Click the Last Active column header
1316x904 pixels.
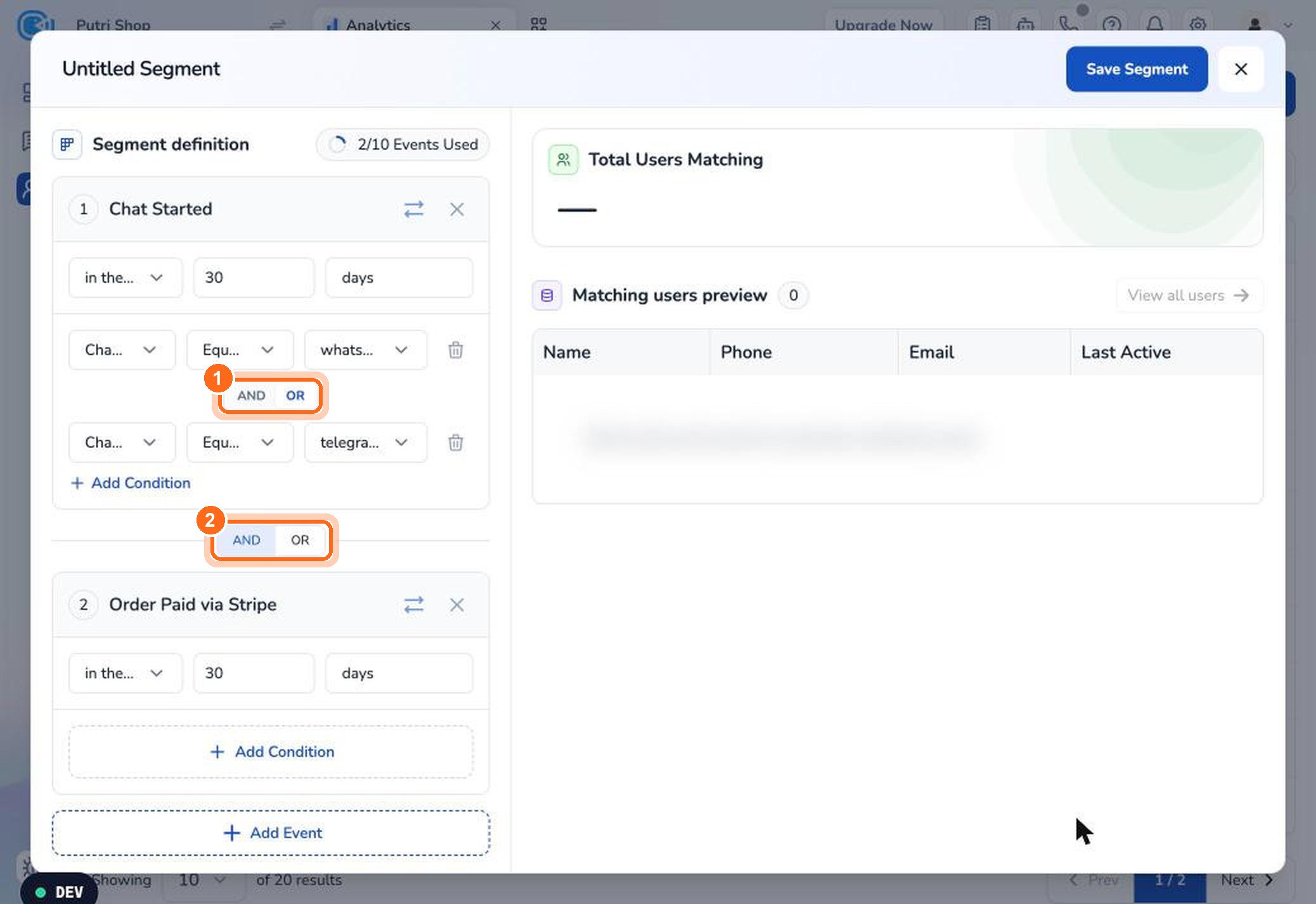point(1166,352)
